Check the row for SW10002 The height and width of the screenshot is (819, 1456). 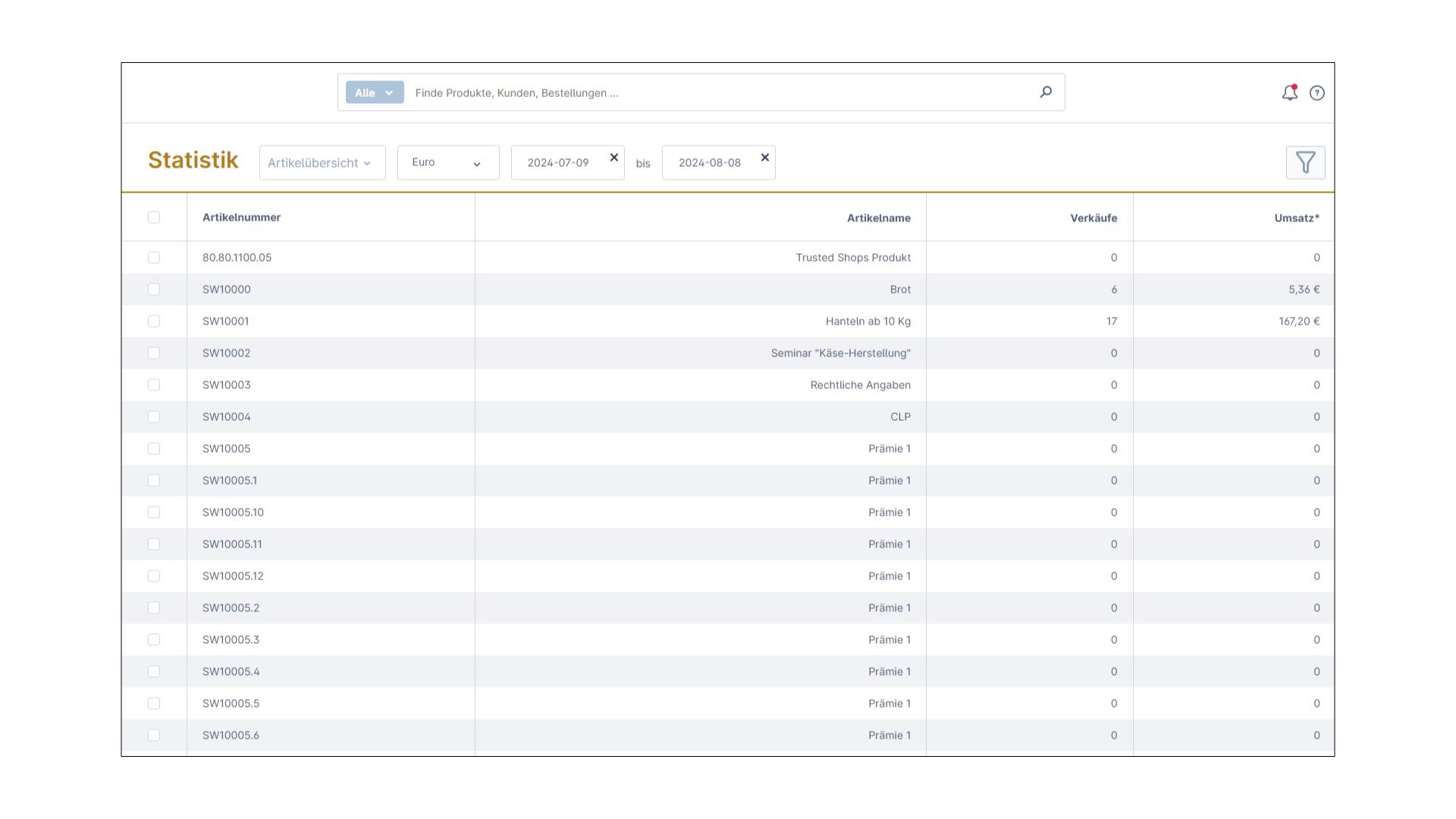[x=154, y=353]
